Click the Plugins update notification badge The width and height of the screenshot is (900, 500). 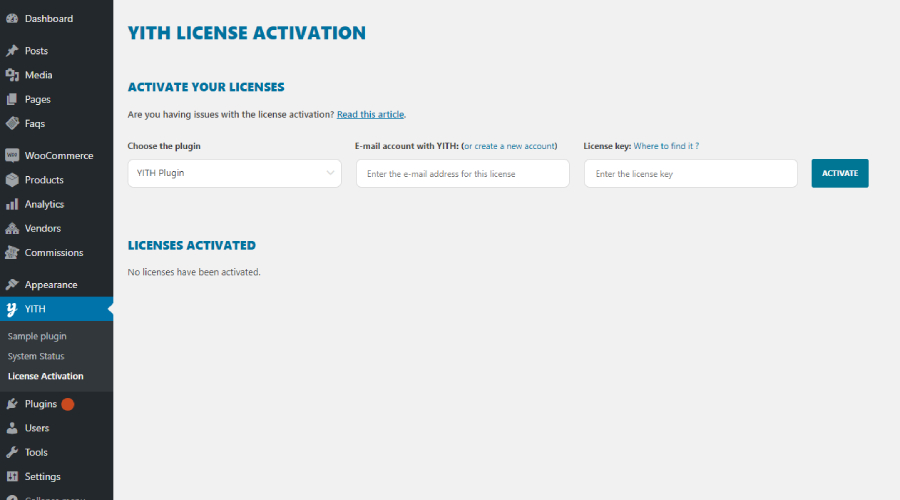[68, 405]
